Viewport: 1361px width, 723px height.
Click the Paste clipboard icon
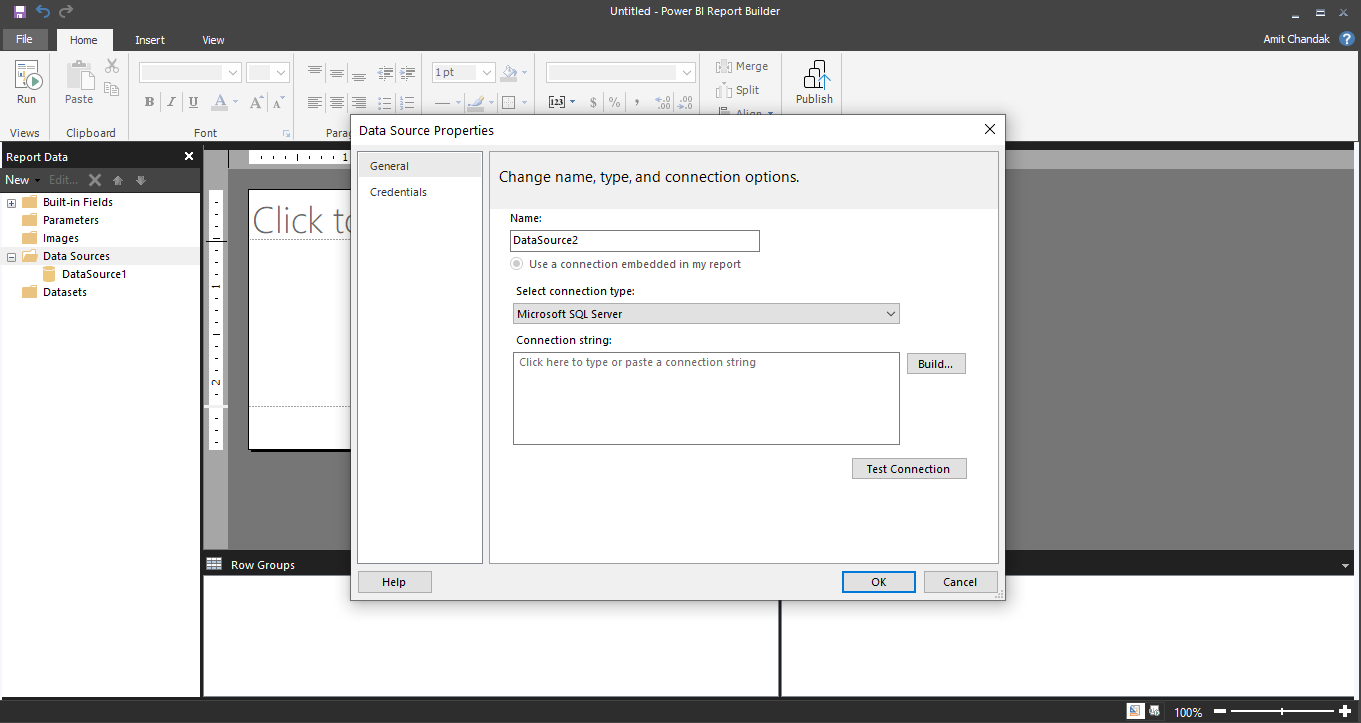pos(79,75)
